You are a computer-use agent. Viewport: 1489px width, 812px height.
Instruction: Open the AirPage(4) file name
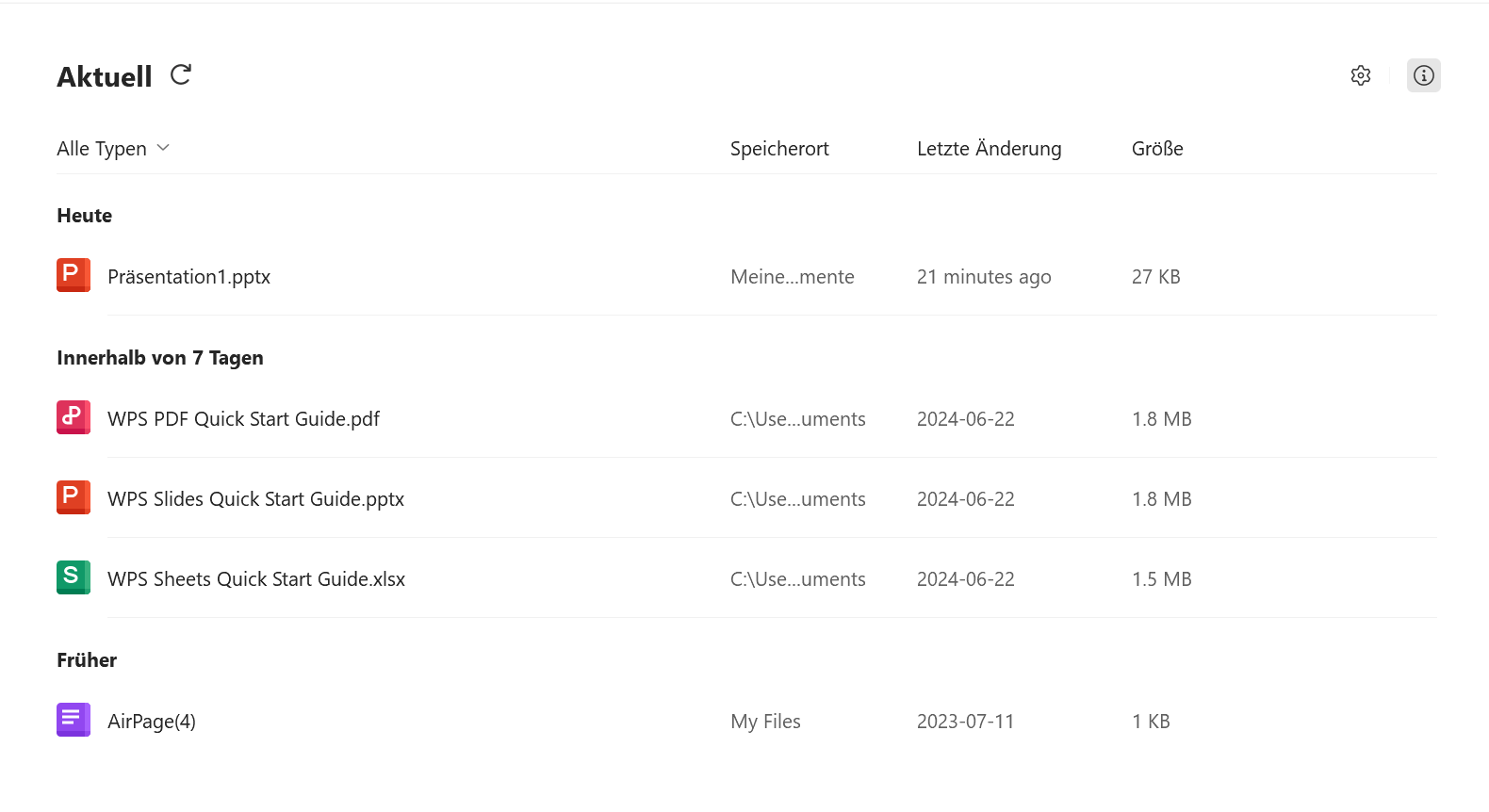point(152,722)
